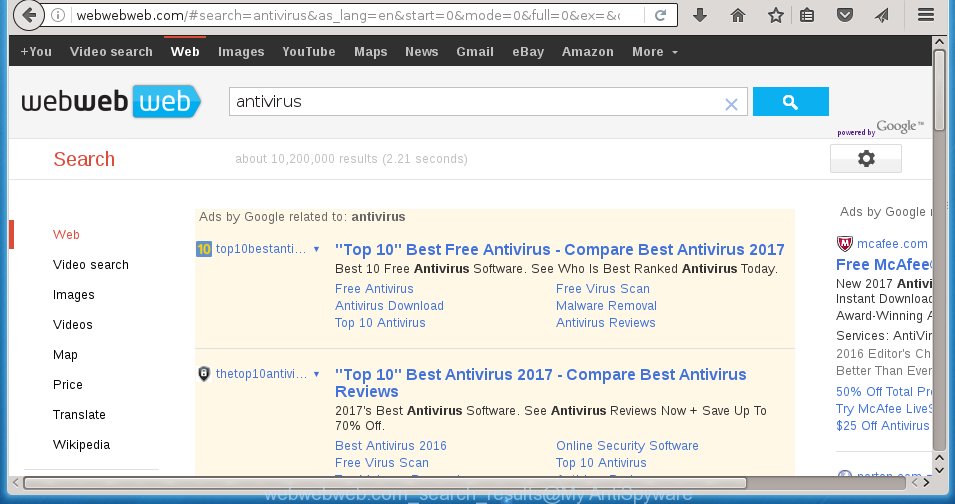Switch to Images in the top bar

pos(241,52)
